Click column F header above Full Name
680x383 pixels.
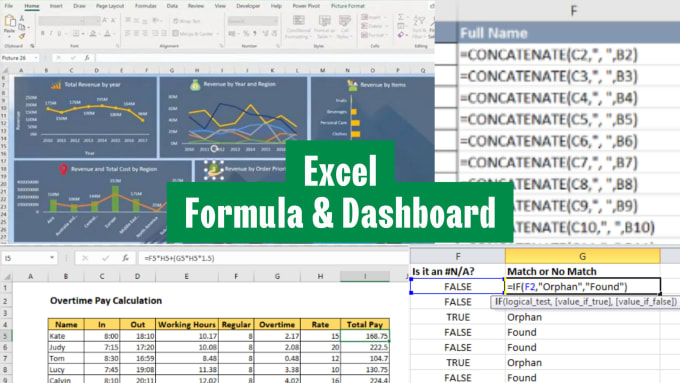(x=573, y=11)
